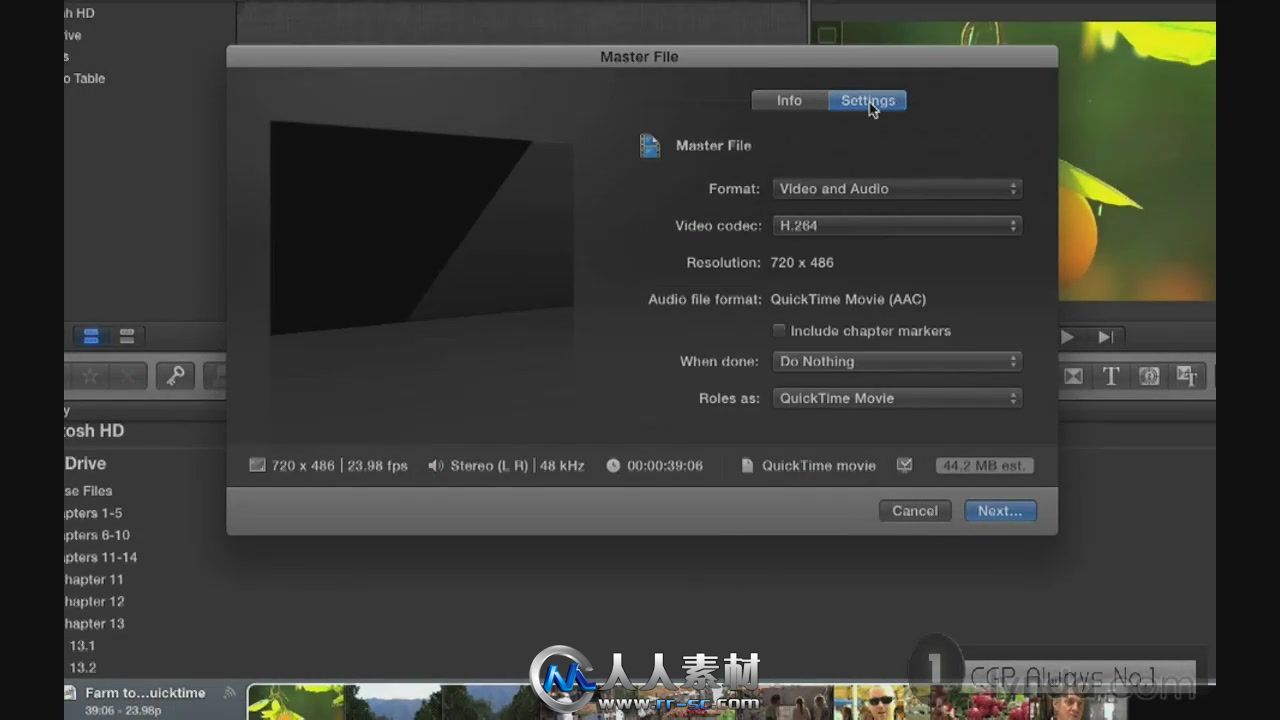Click the 48 kHz sample rate text
1280x720 pixels.
point(562,465)
